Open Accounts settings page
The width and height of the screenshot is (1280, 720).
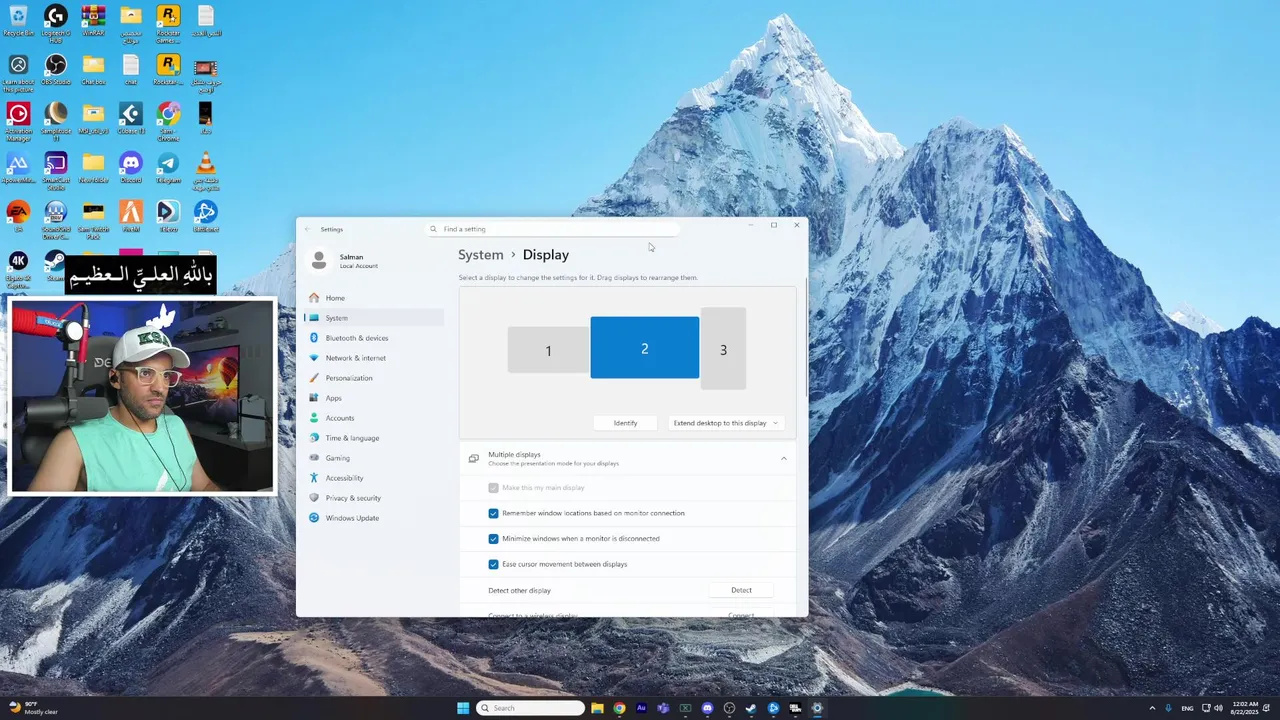click(375, 418)
